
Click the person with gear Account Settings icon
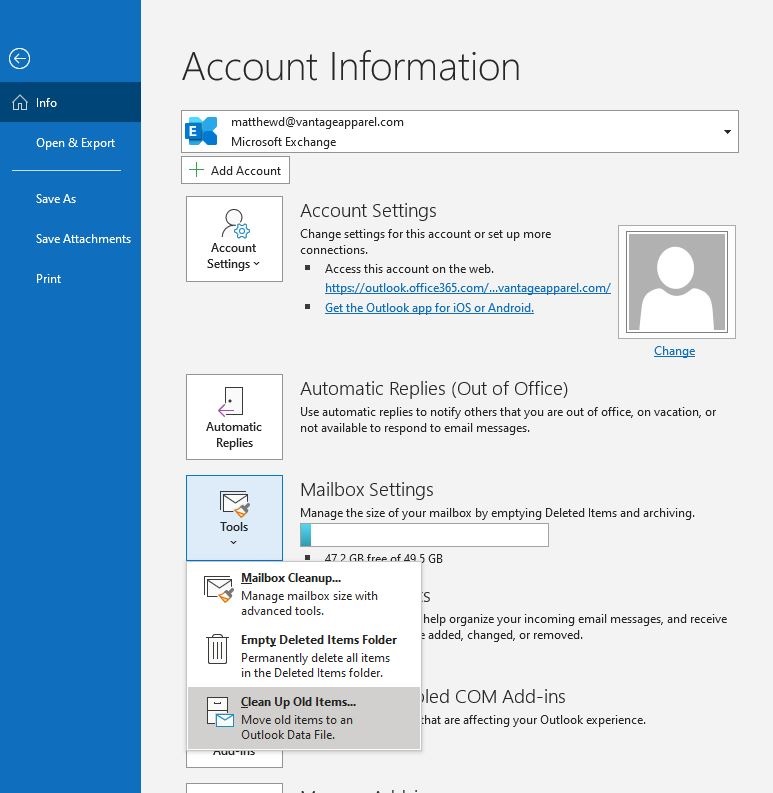click(x=235, y=223)
